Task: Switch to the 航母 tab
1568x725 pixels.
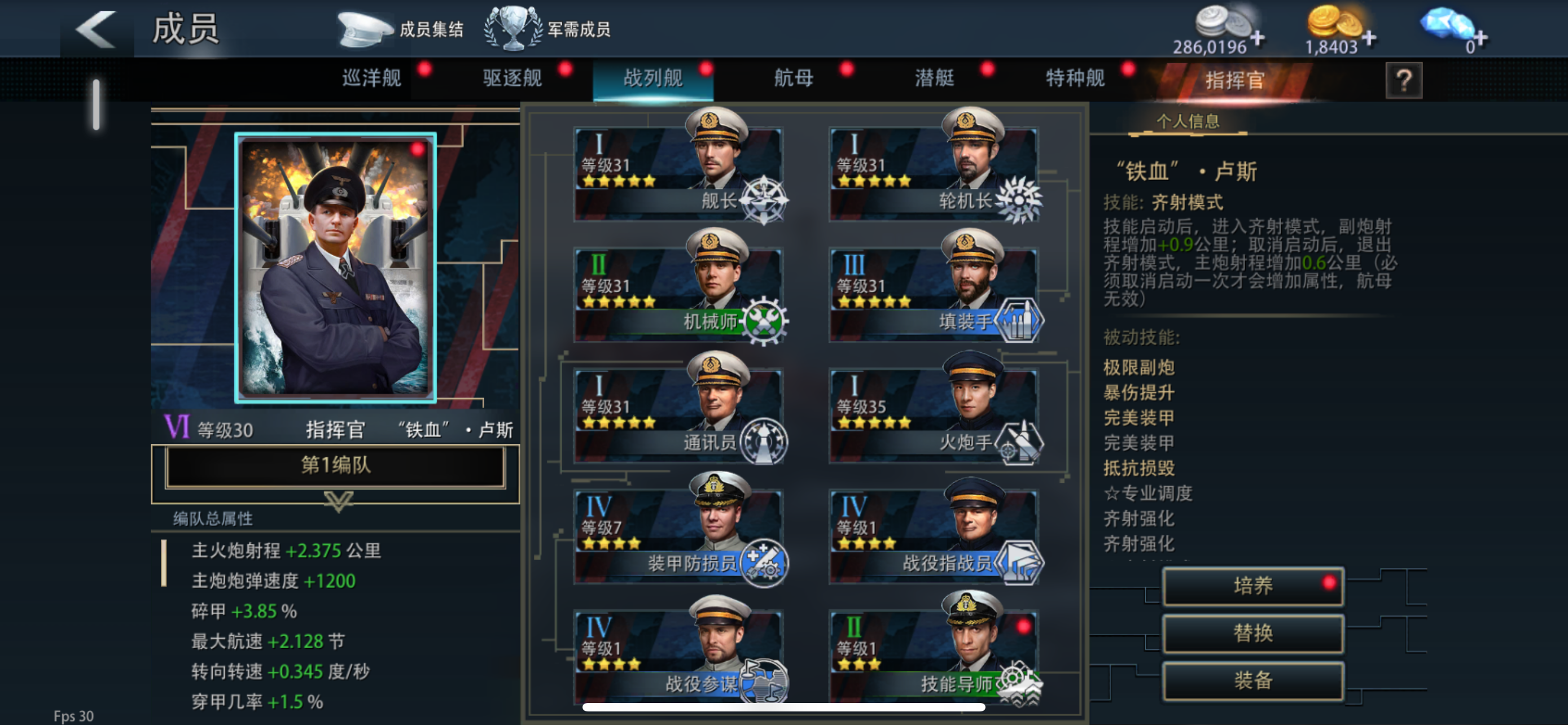Action: pos(793,78)
